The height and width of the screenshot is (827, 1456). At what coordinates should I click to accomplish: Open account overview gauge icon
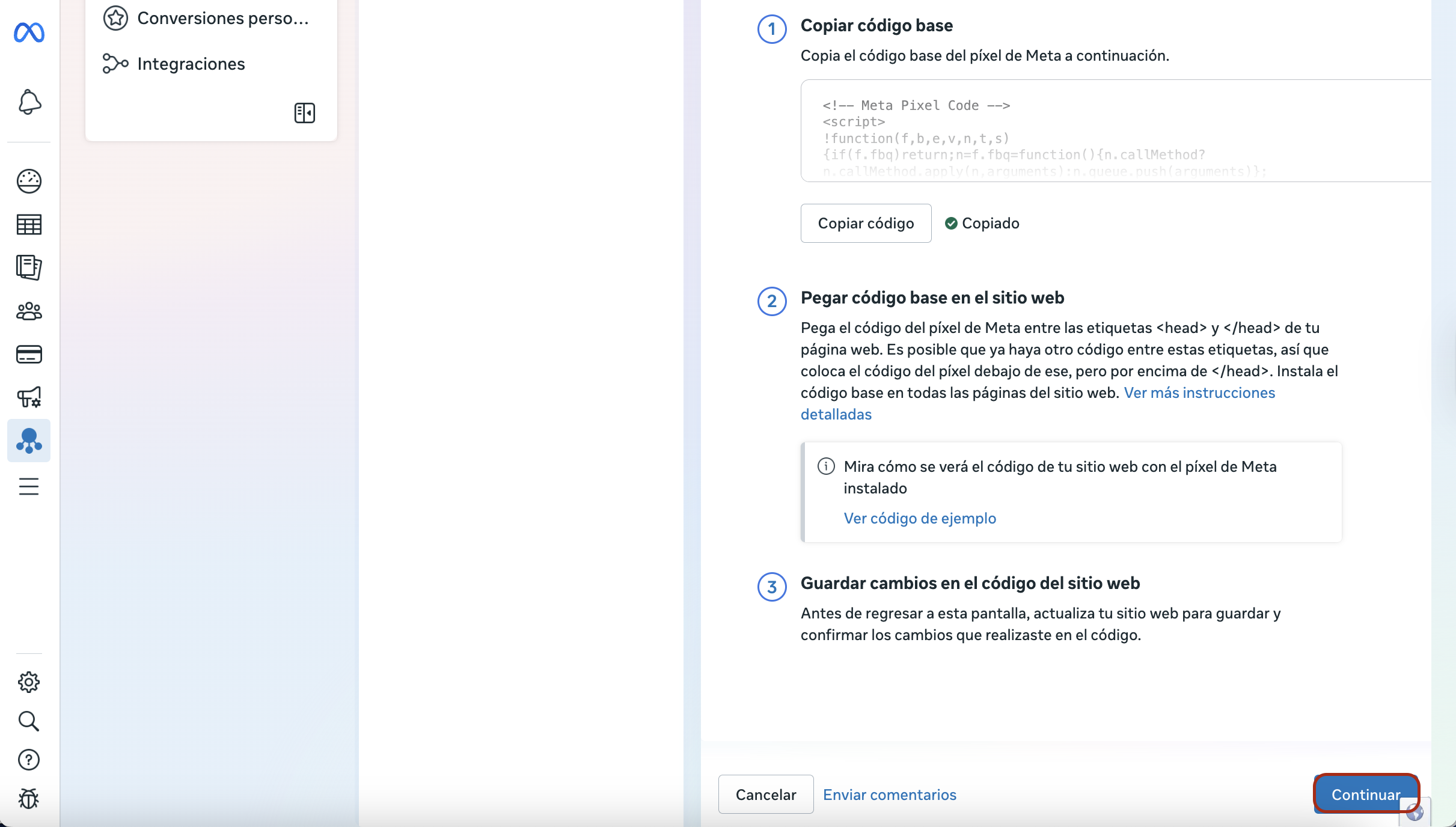point(29,181)
